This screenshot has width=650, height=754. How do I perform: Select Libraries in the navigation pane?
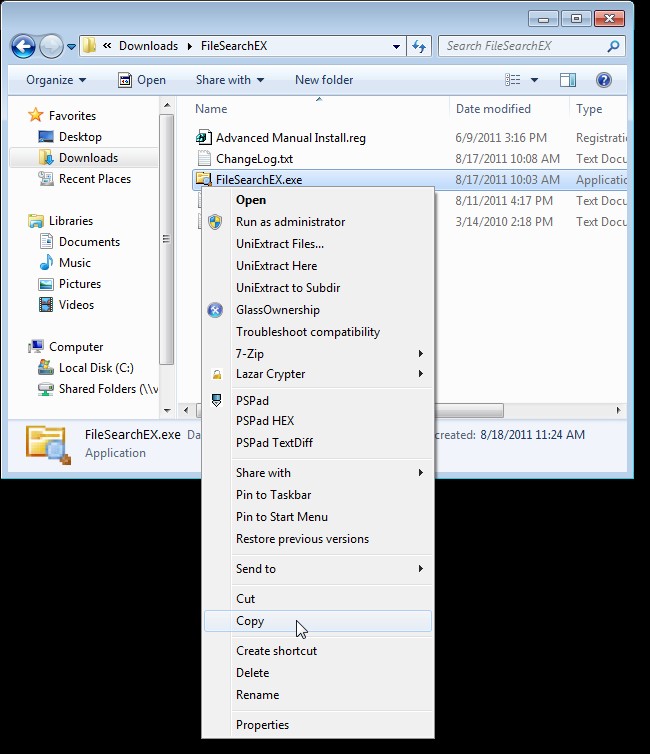point(61,221)
